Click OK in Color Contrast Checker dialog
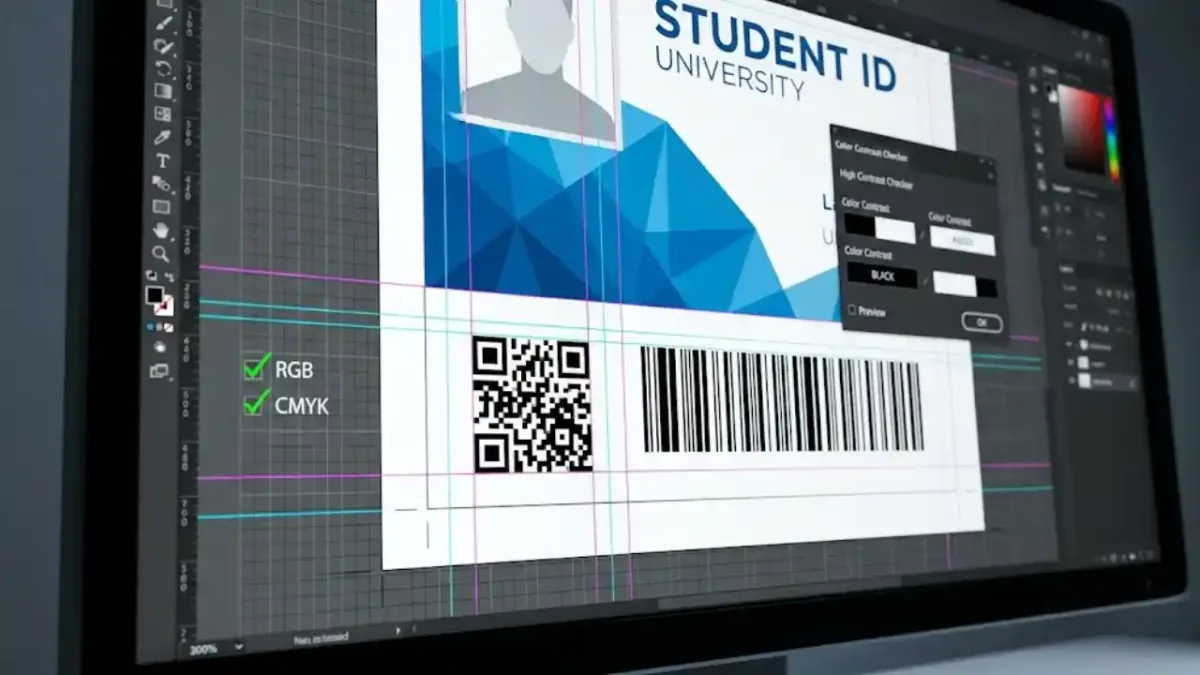1200x675 pixels. (982, 322)
